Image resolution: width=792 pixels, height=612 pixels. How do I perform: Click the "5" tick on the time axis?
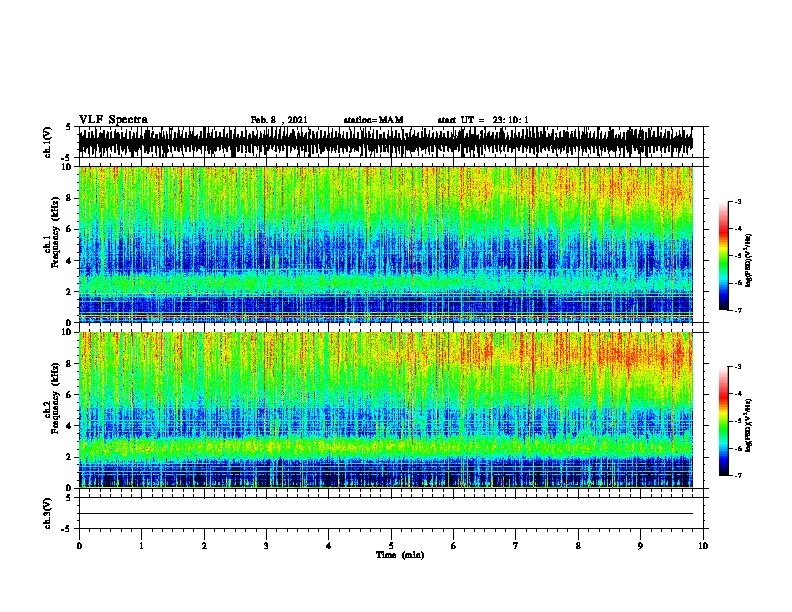click(x=391, y=546)
